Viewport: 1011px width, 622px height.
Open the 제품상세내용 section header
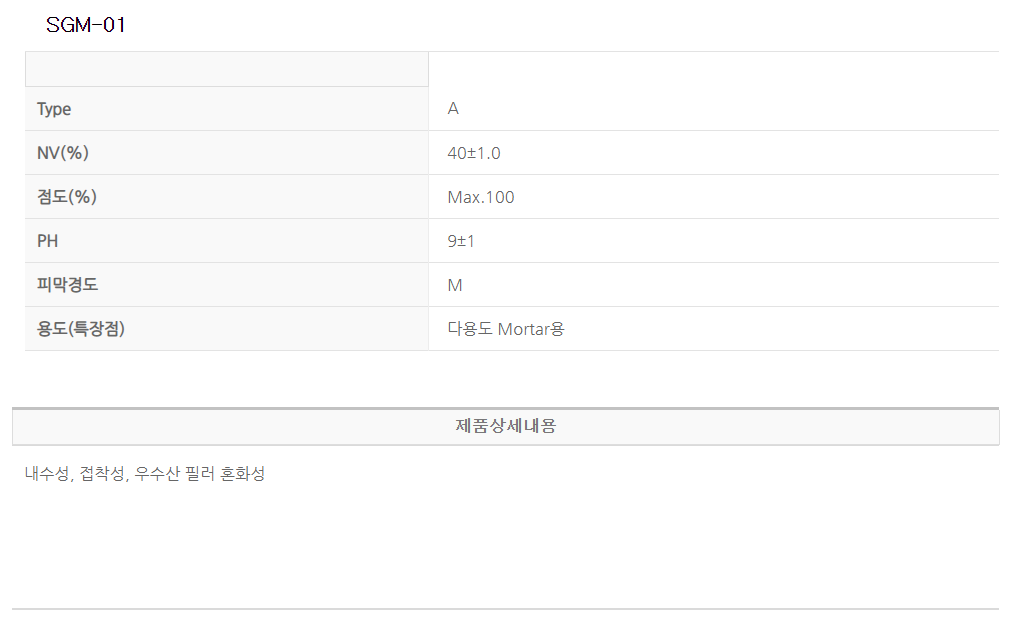pyautogui.click(x=506, y=426)
